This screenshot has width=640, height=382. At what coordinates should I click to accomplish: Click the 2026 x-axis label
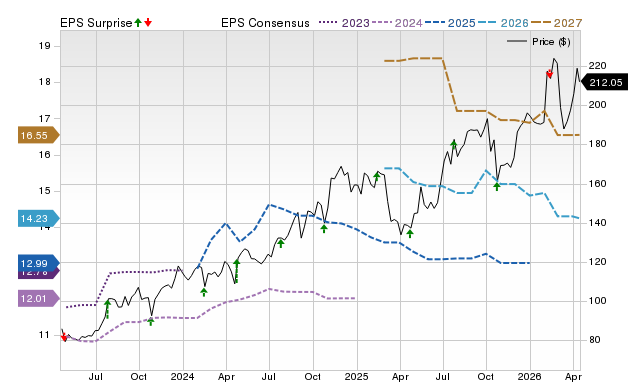pyautogui.click(x=529, y=376)
